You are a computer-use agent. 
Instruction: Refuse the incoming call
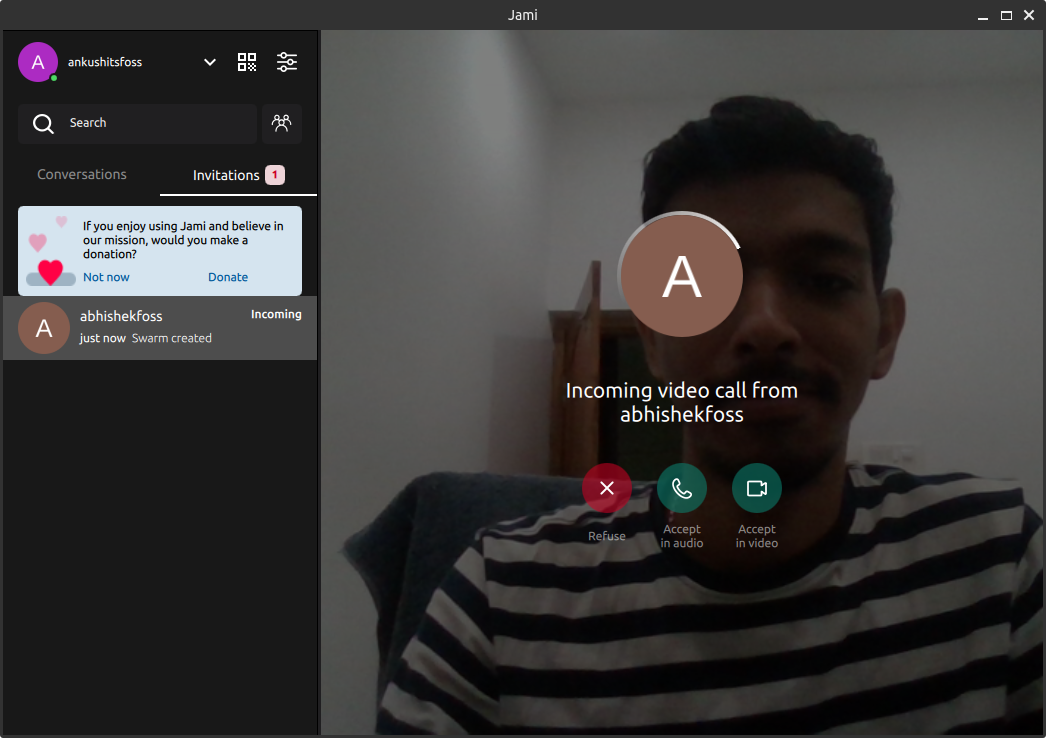coord(607,488)
